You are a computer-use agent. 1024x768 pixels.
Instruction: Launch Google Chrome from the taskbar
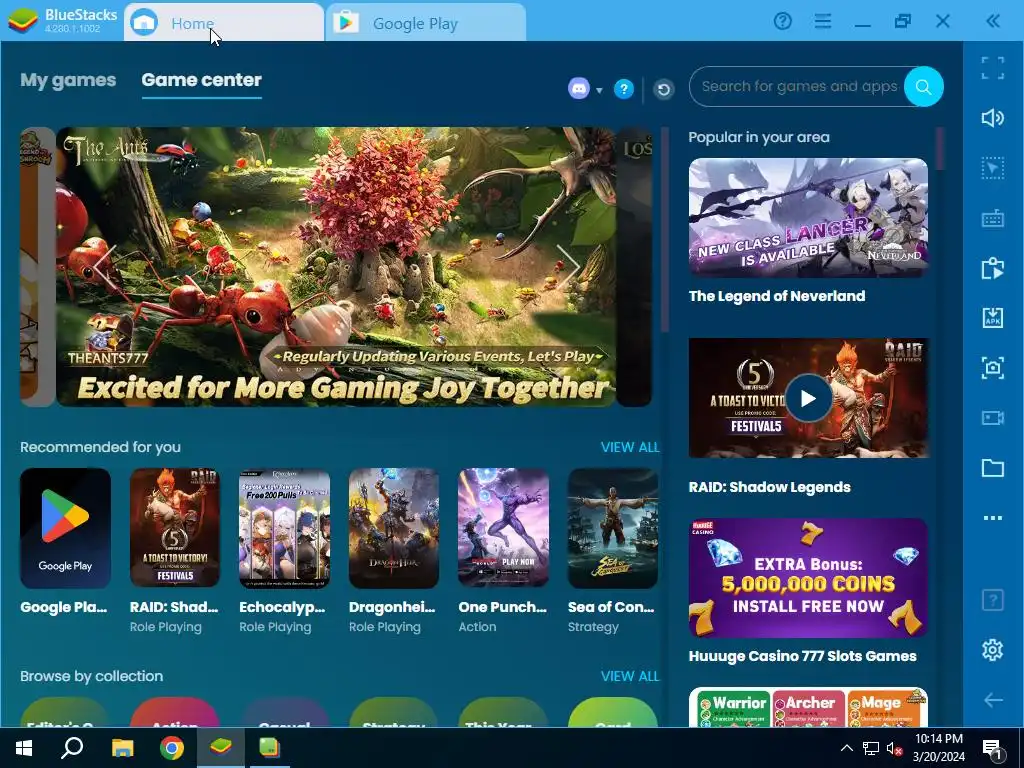[172, 748]
